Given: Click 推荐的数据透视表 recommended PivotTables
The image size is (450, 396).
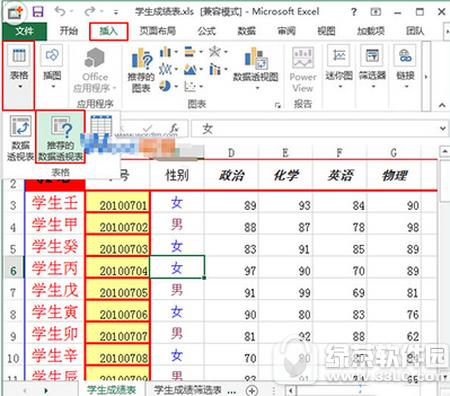Looking at the screenshot, I should [x=61, y=138].
